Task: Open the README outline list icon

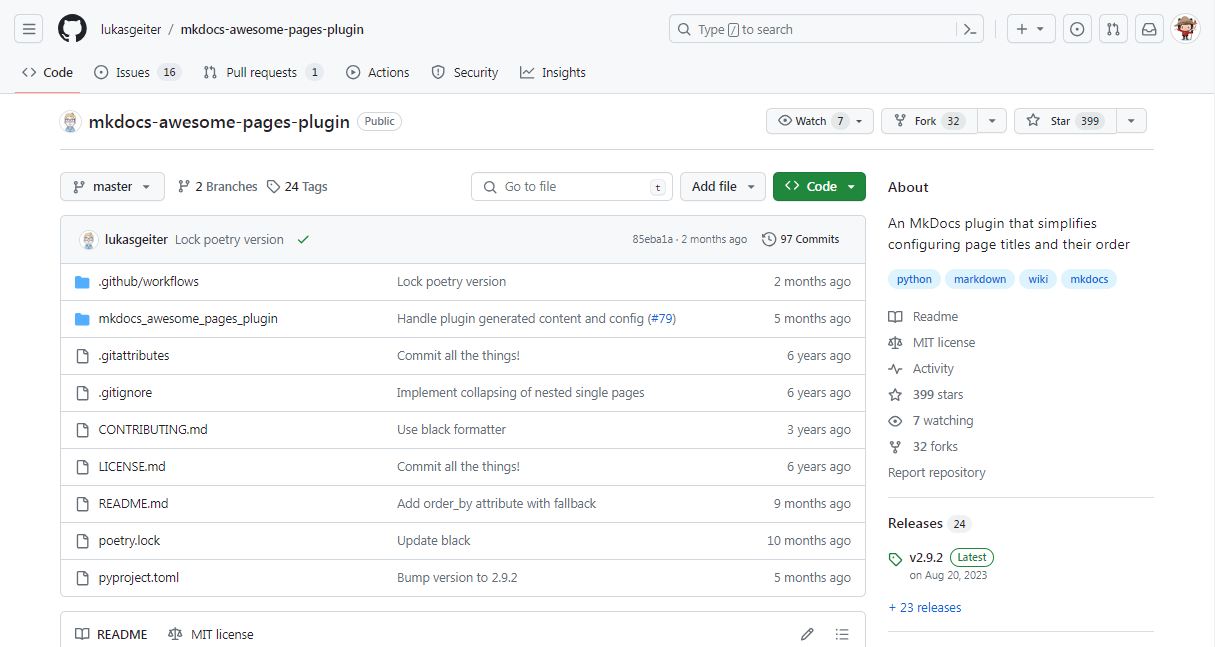Action: click(x=842, y=634)
